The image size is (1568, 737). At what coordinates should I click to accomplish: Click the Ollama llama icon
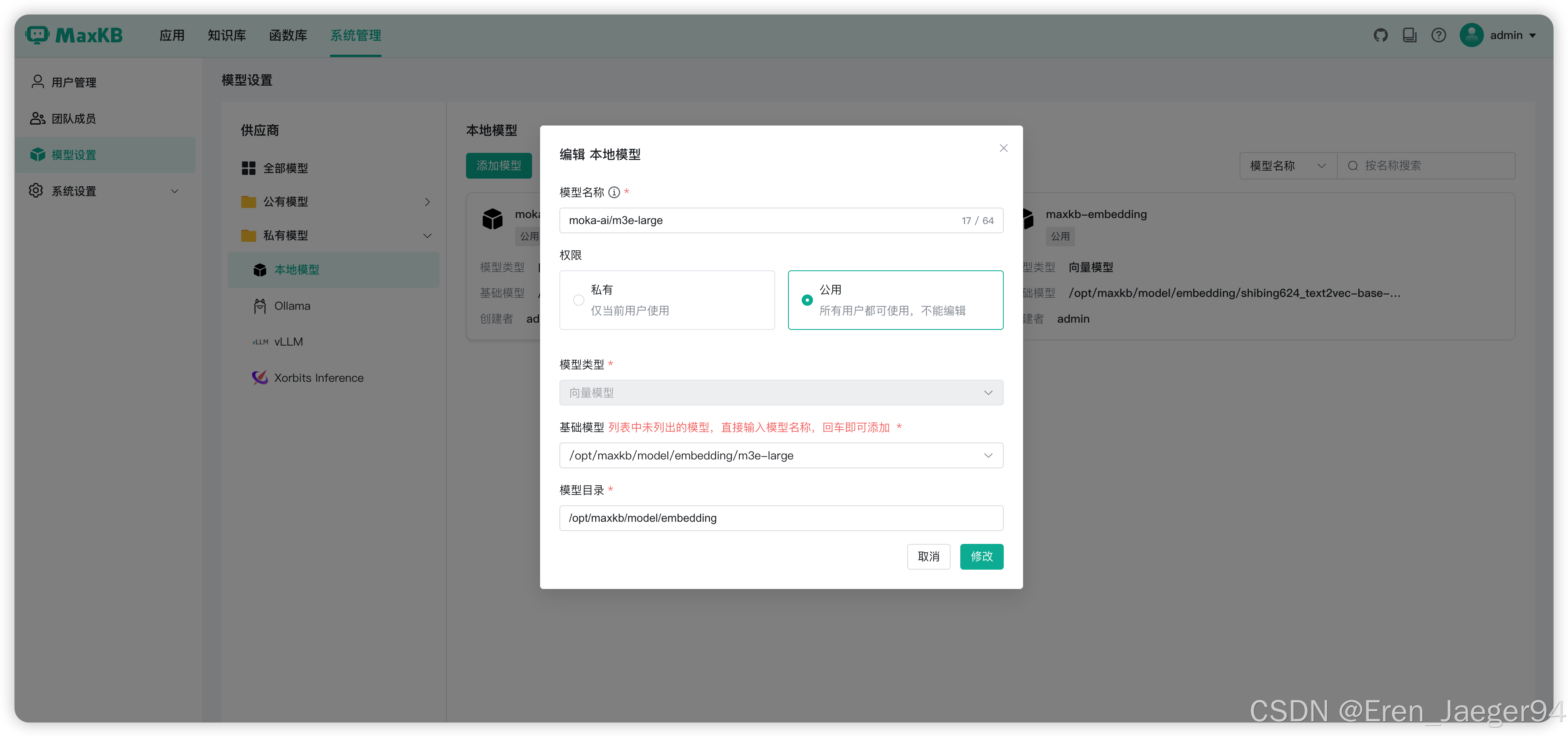click(260, 305)
